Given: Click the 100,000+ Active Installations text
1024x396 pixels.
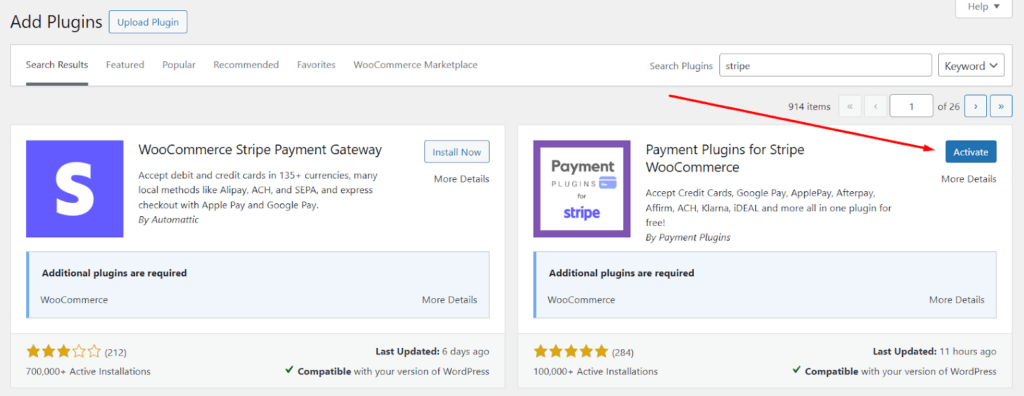Looking at the screenshot, I should pyautogui.click(x=596, y=371).
